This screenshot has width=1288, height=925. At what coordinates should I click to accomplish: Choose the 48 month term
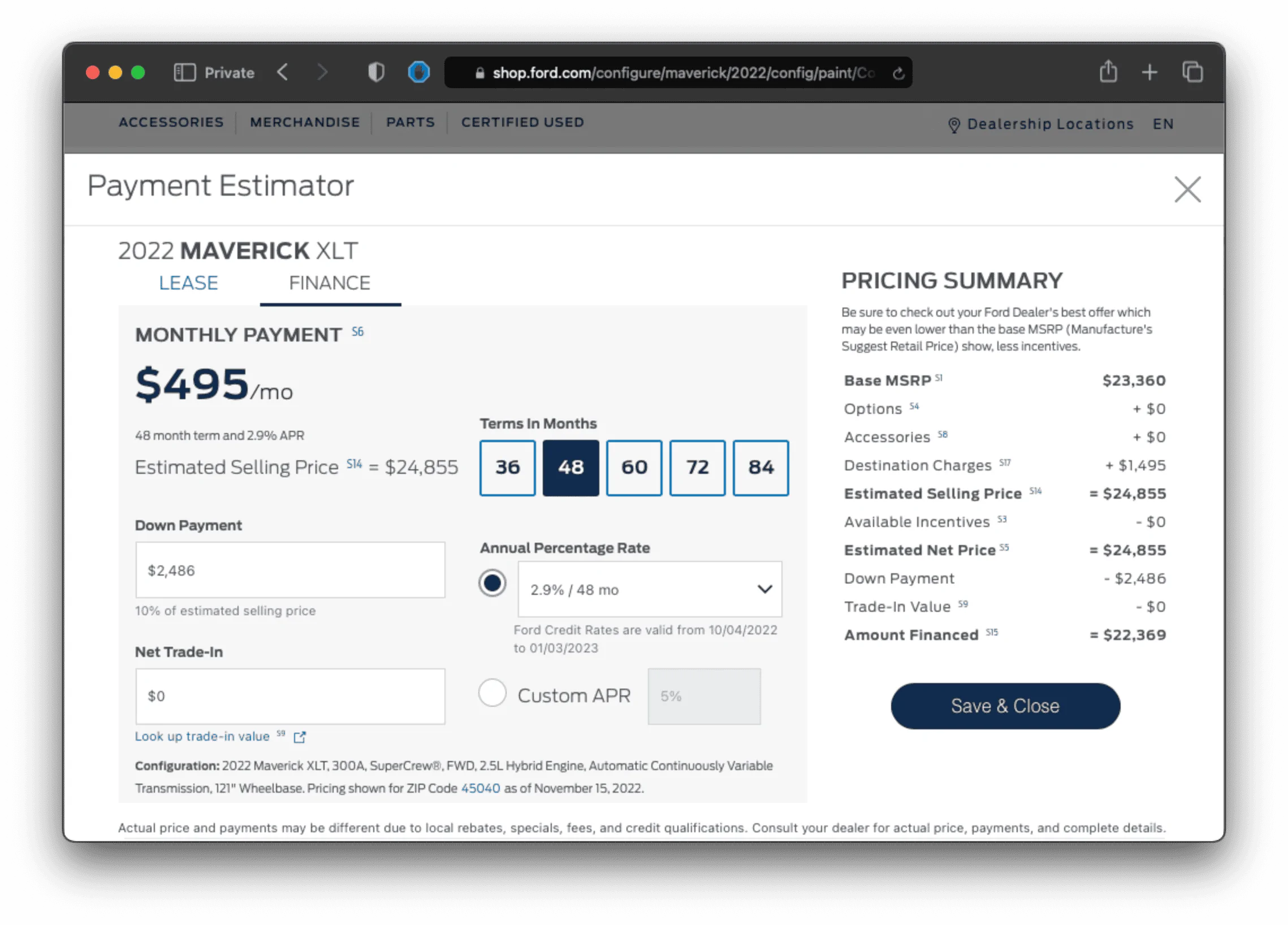click(570, 468)
